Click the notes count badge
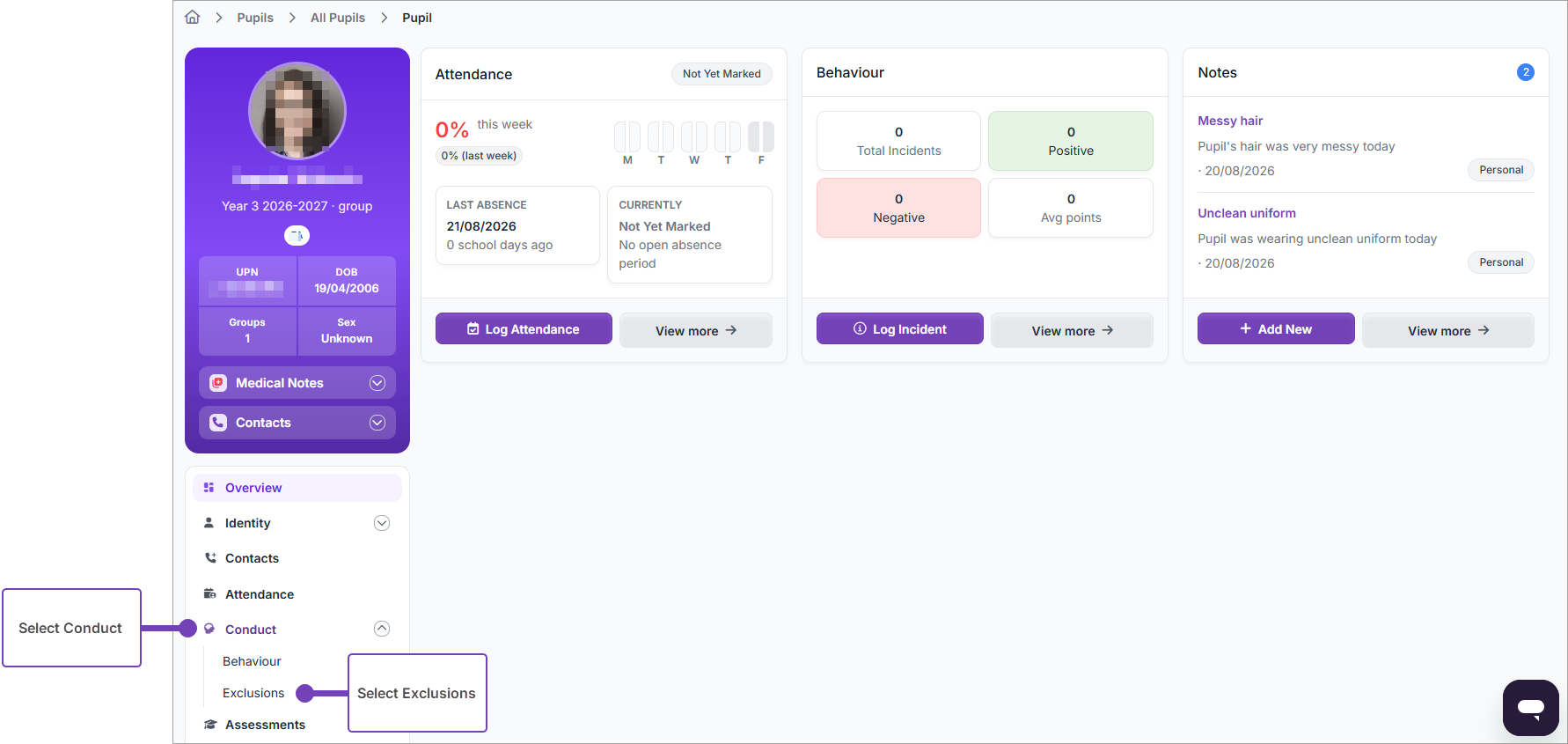Viewport: 1568px width, 744px height. [1525, 72]
